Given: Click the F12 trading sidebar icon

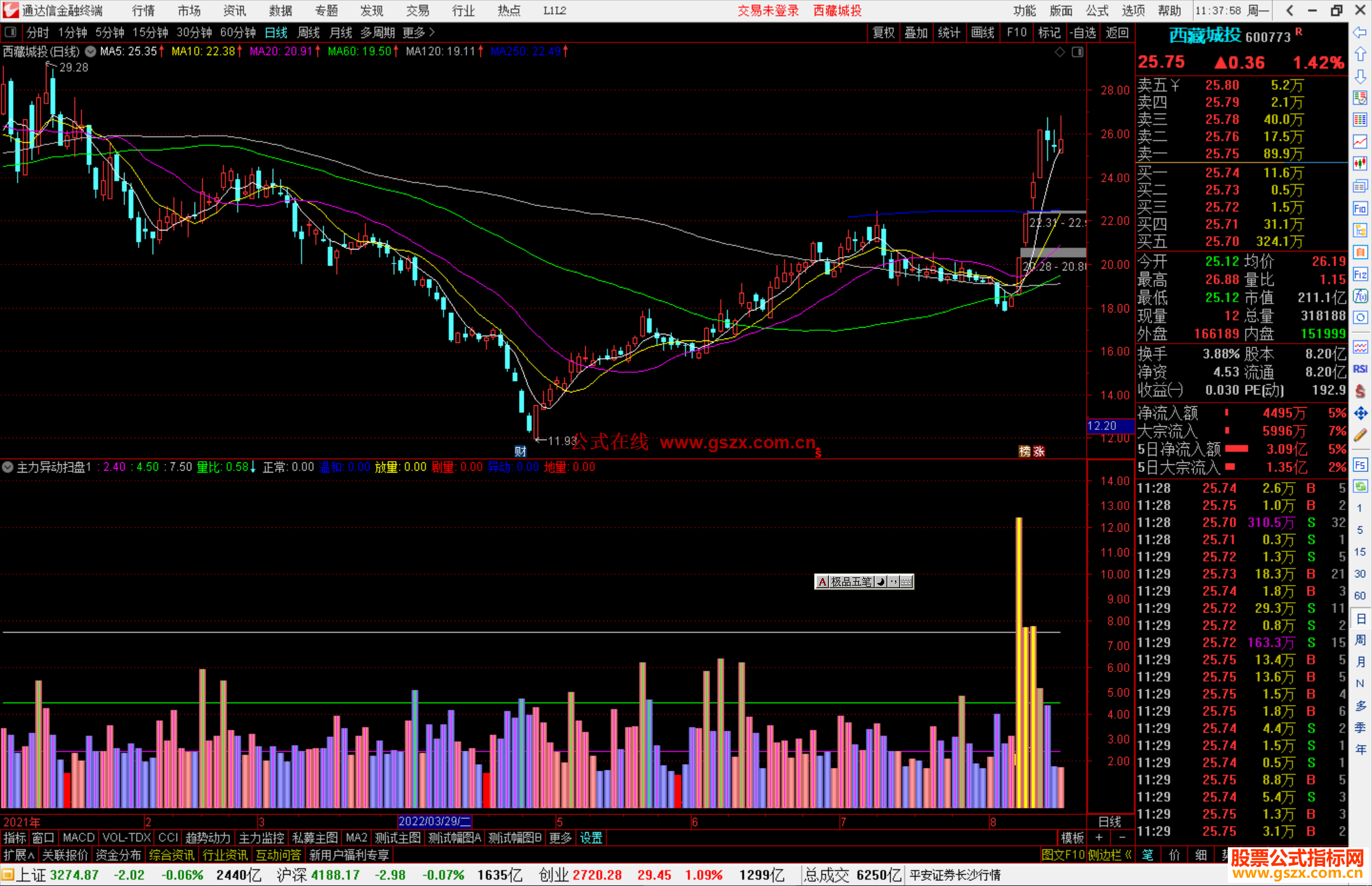Looking at the screenshot, I should [1360, 274].
